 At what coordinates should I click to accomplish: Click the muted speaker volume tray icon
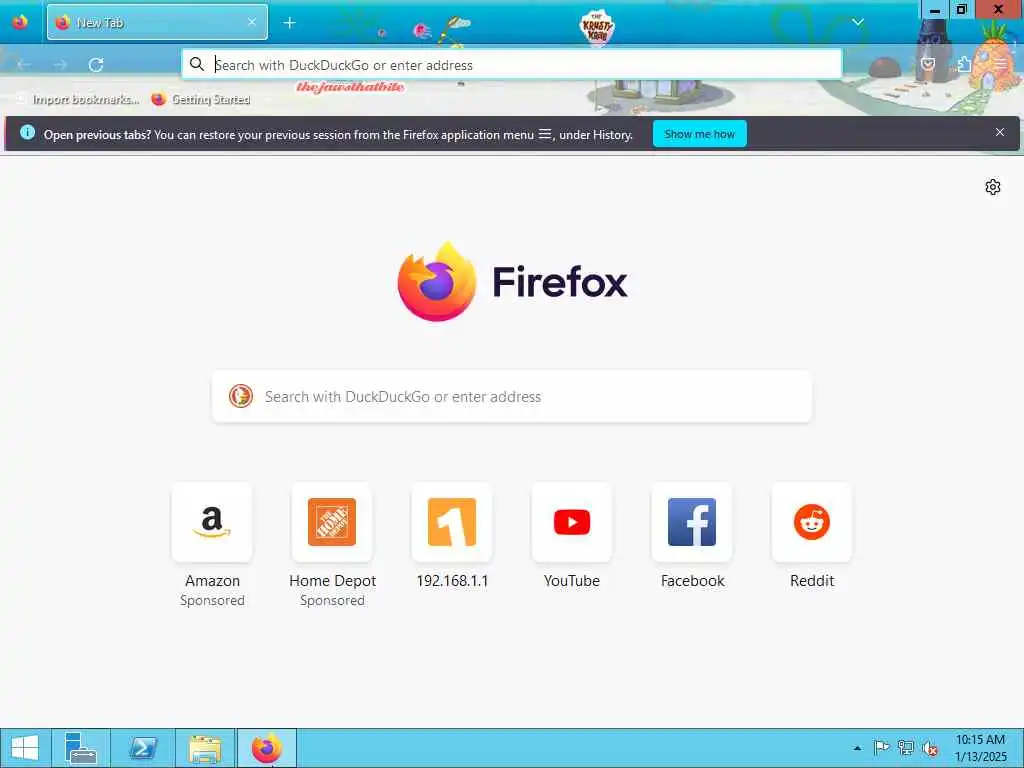(x=931, y=748)
